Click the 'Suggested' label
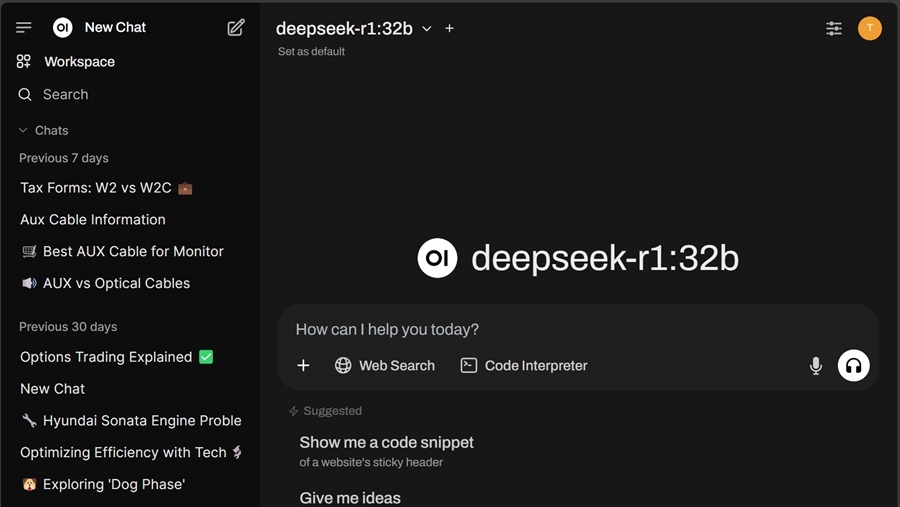This screenshot has height=507, width=900. click(x=325, y=411)
